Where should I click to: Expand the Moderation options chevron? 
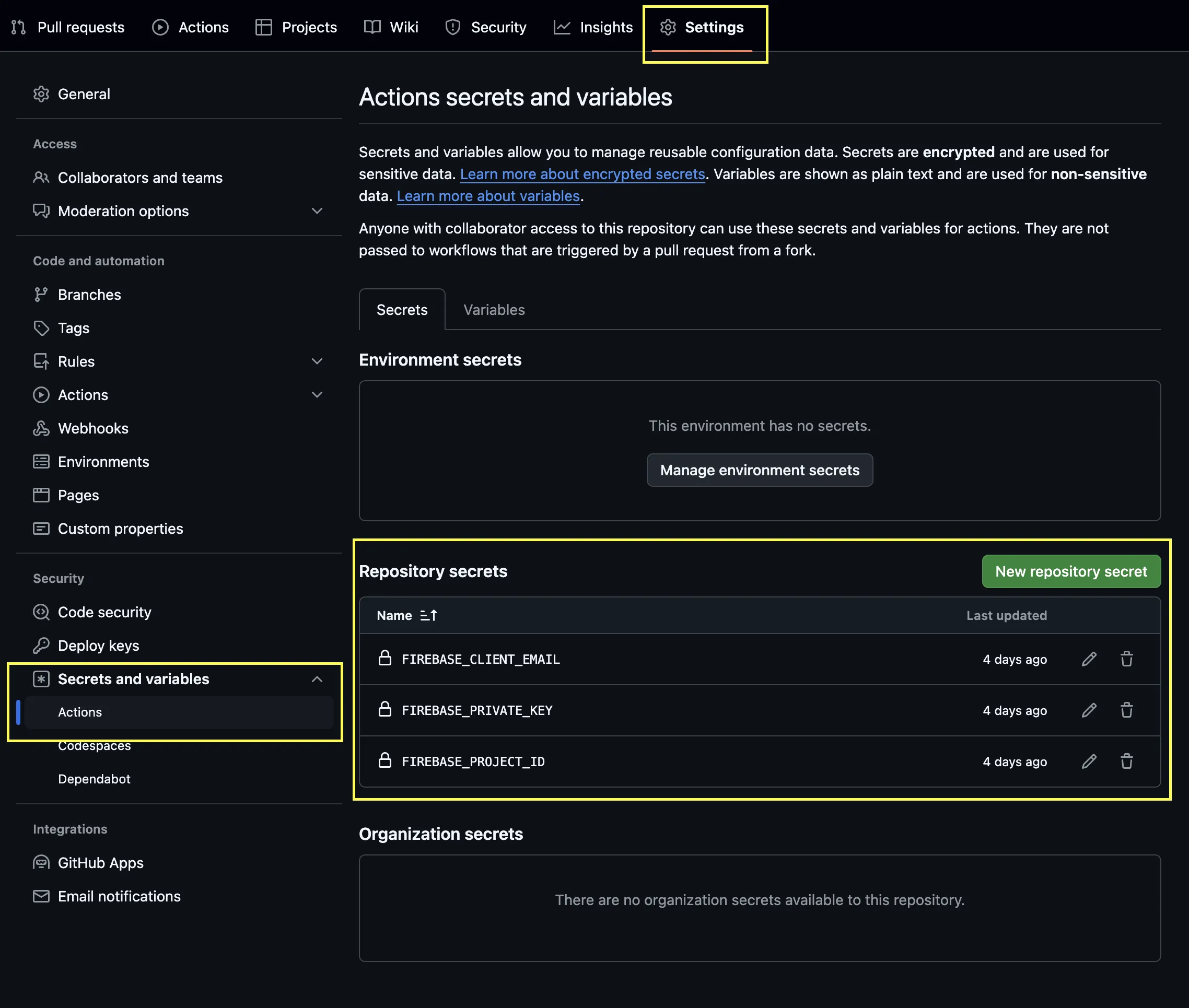pos(317,212)
